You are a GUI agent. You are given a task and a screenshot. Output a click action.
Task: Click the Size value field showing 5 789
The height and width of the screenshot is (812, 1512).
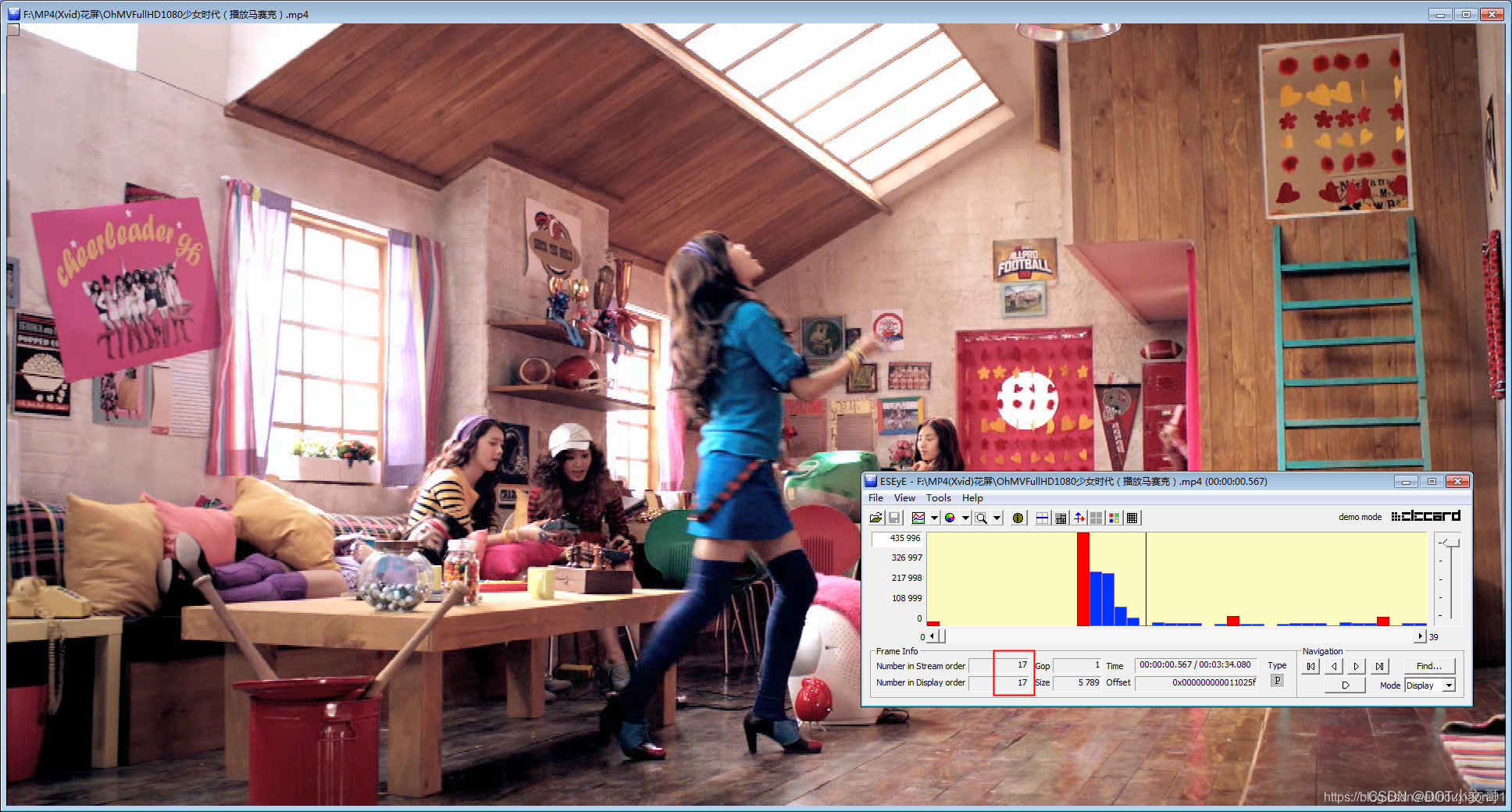pos(1077,682)
